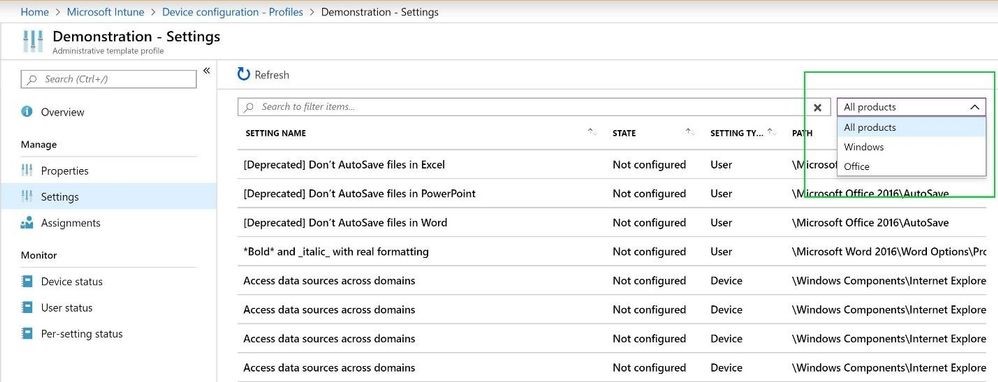Image resolution: width=998 pixels, height=382 pixels.
Task: Select Windows in the products list
Action: (911, 147)
